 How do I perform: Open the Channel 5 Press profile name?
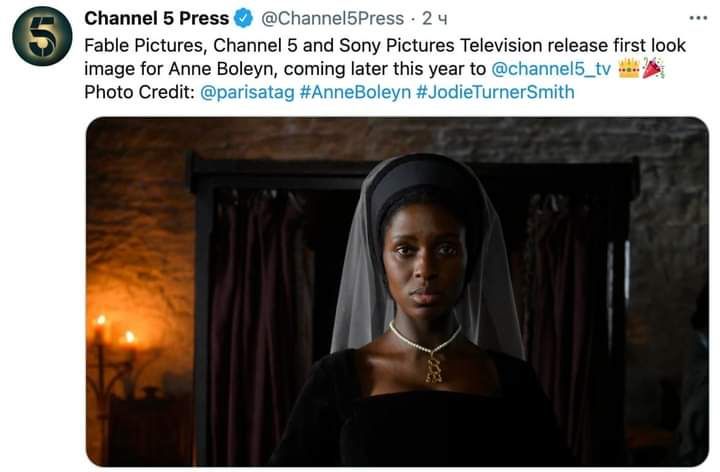point(157,19)
